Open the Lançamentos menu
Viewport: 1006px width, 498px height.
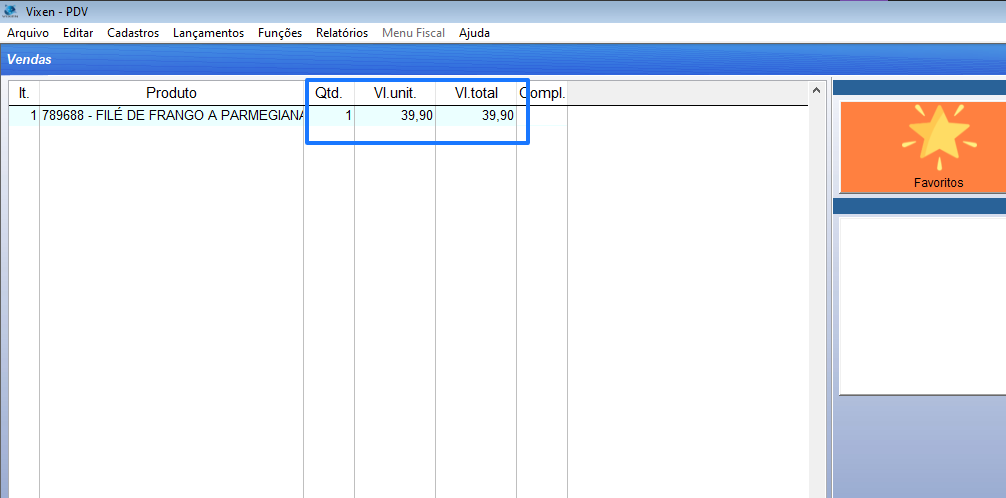tap(208, 33)
